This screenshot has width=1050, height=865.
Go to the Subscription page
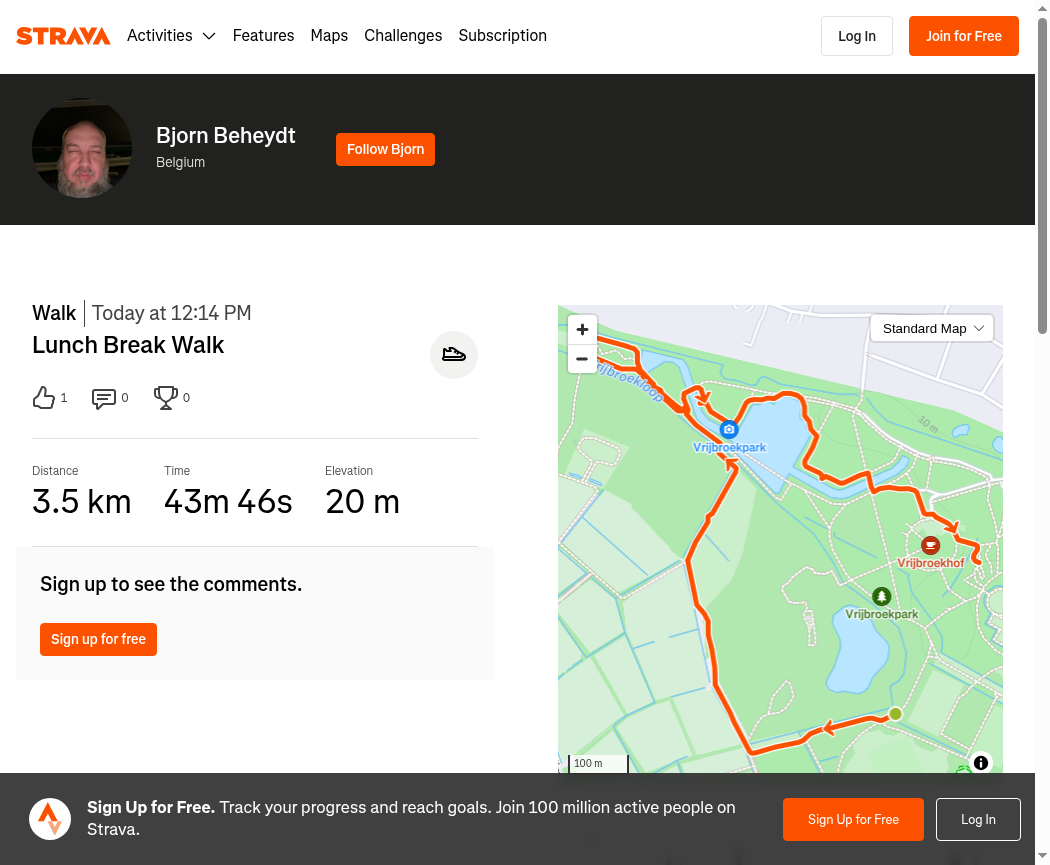pos(502,35)
